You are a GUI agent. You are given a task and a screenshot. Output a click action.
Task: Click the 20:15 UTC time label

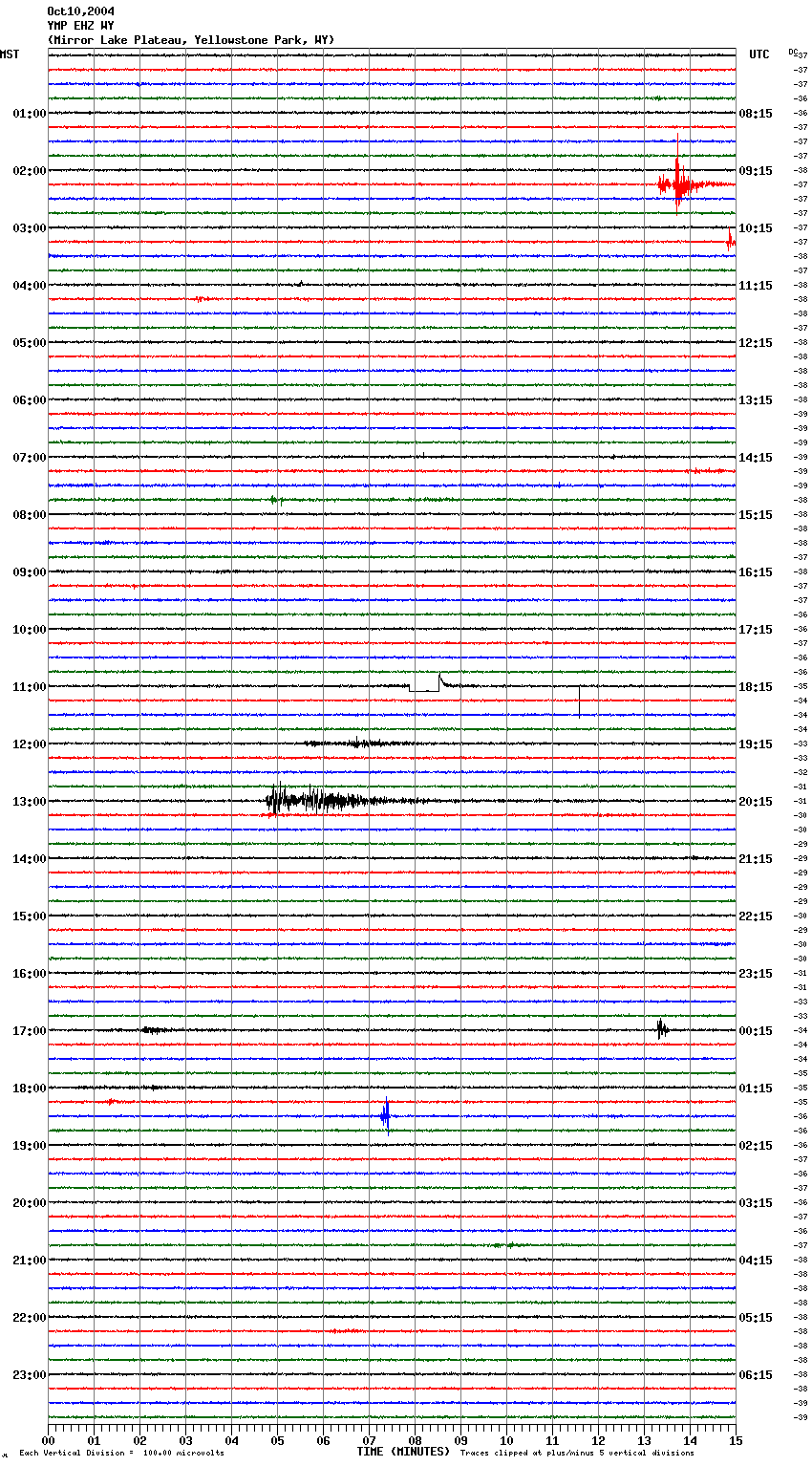coord(756,802)
